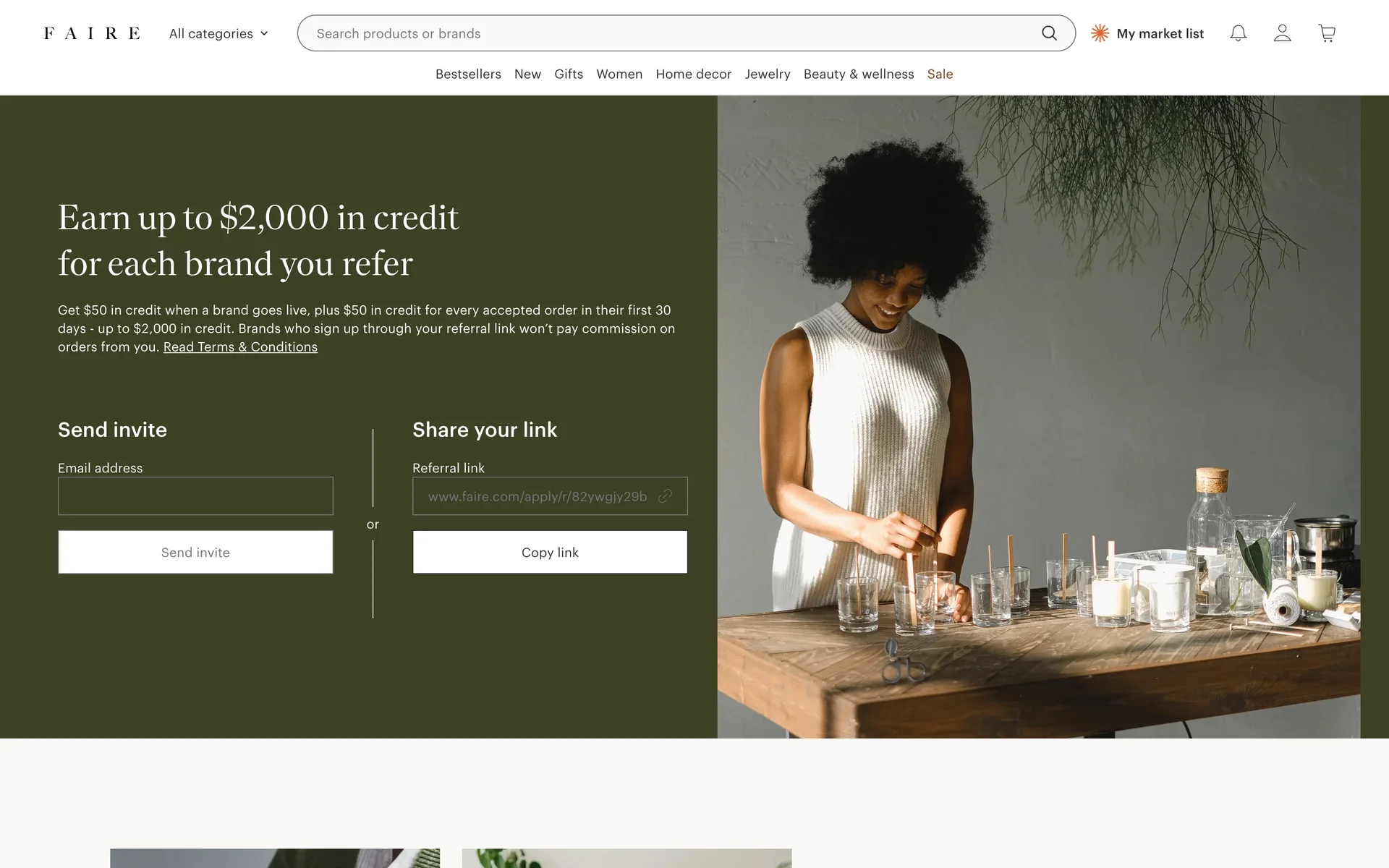Open the account profile icon
Screen dimensions: 1389x868
[1283, 33]
